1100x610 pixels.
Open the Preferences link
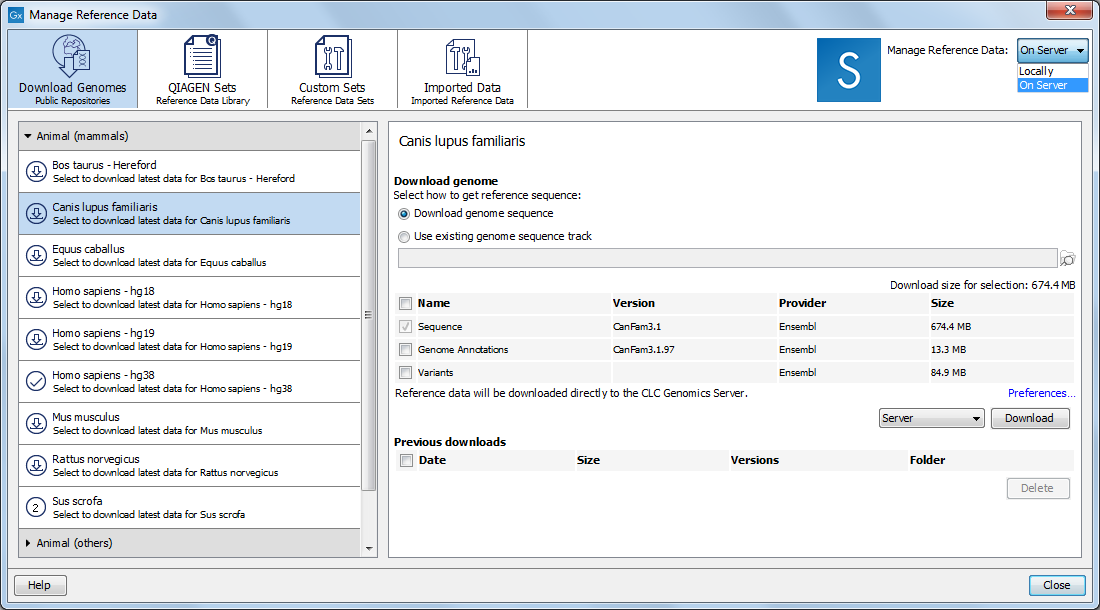tap(1041, 393)
